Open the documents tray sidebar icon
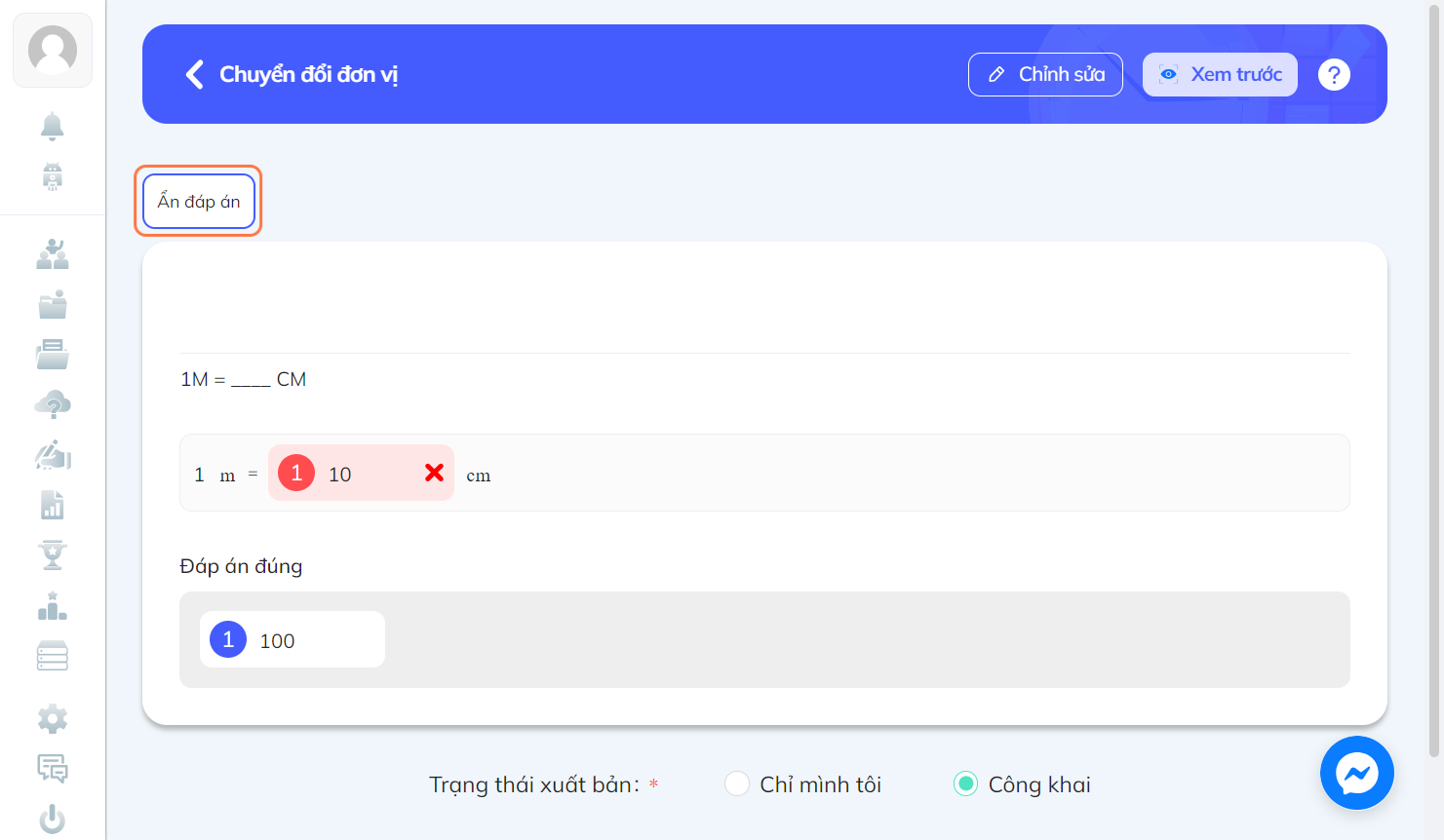This screenshot has height=840, width=1444. point(53,355)
